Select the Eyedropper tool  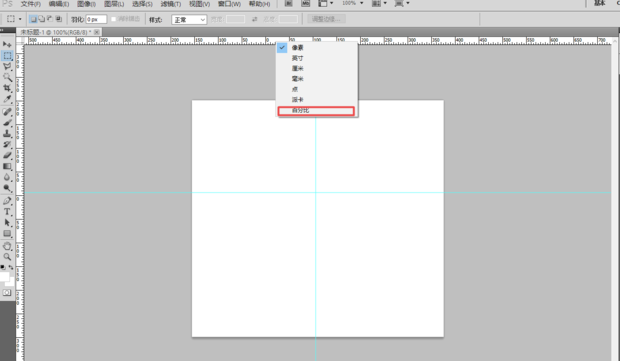[7, 99]
